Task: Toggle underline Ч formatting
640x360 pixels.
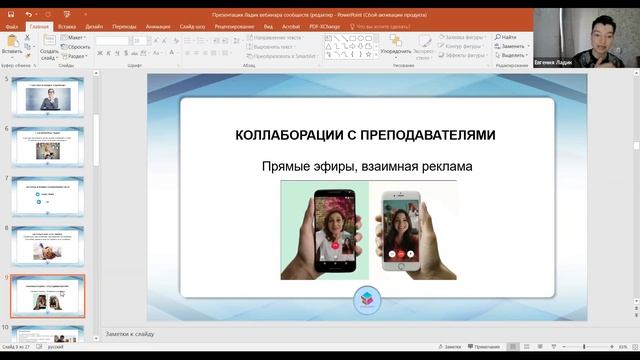Action: (117, 53)
